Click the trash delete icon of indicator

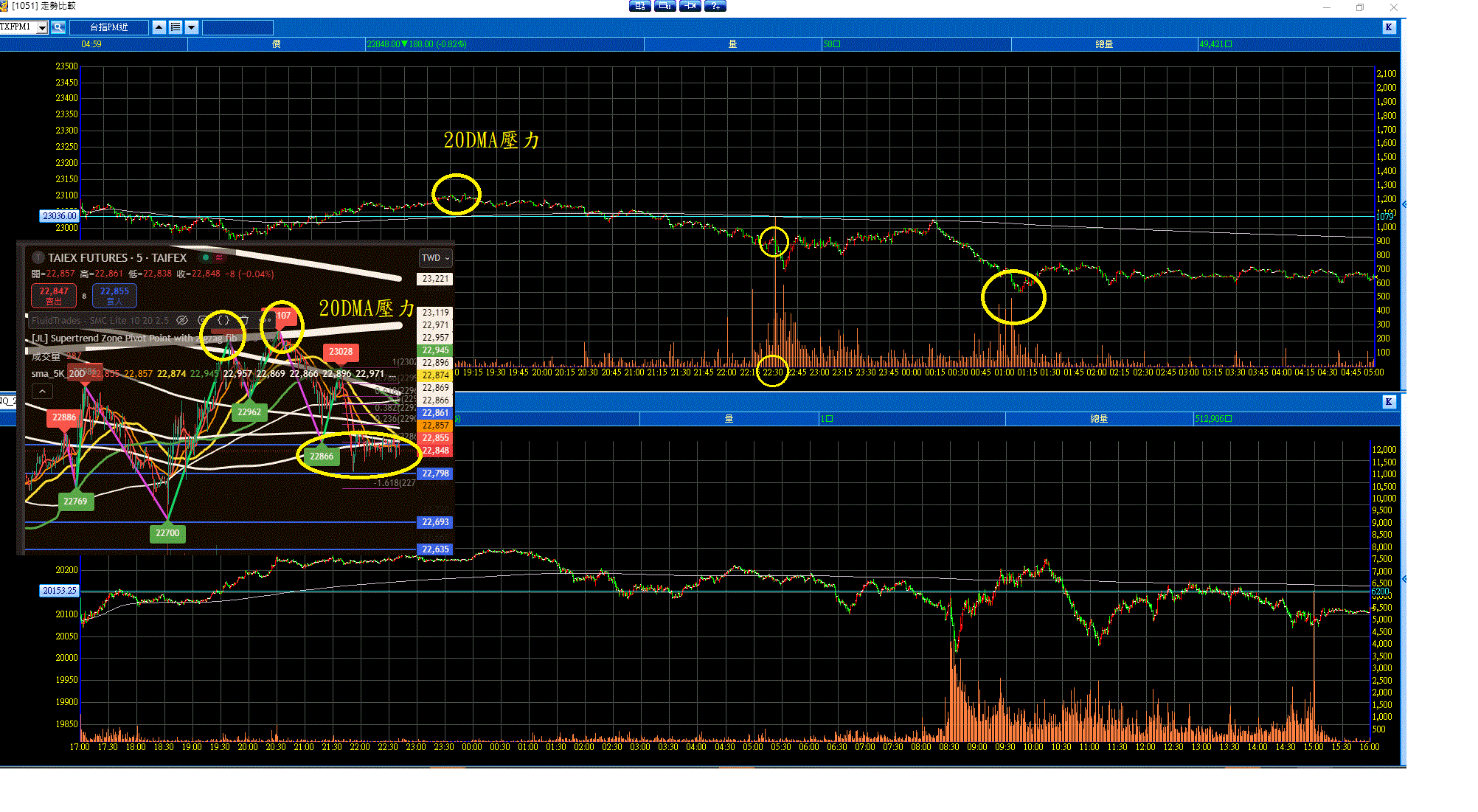pyautogui.click(x=244, y=320)
